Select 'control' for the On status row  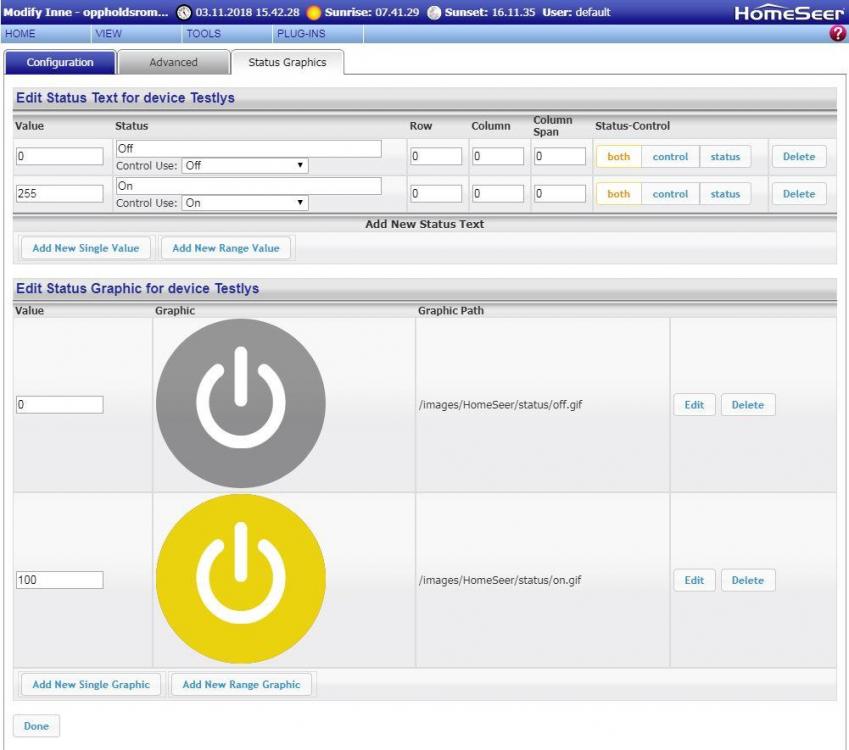point(670,194)
